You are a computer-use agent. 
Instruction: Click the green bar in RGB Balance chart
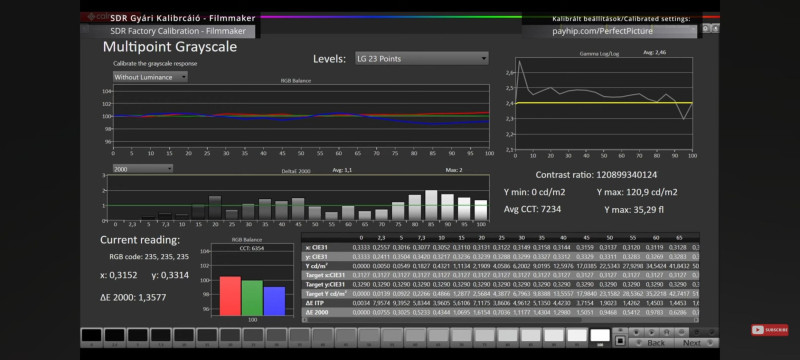coord(252,298)
